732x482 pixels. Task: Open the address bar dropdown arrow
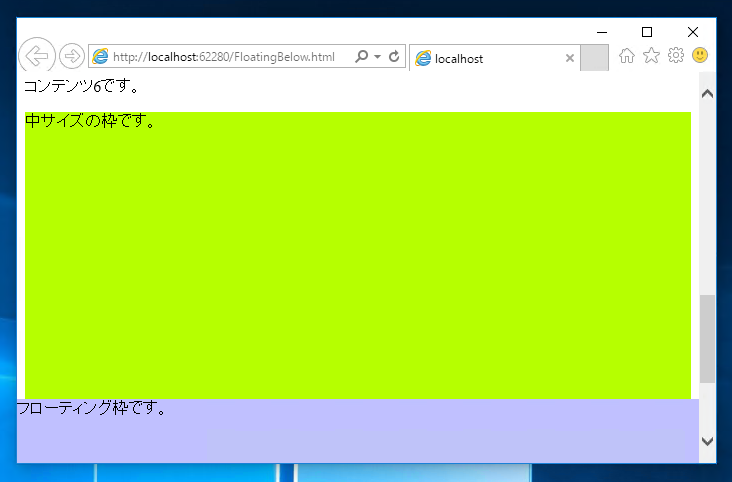[378, 57]
